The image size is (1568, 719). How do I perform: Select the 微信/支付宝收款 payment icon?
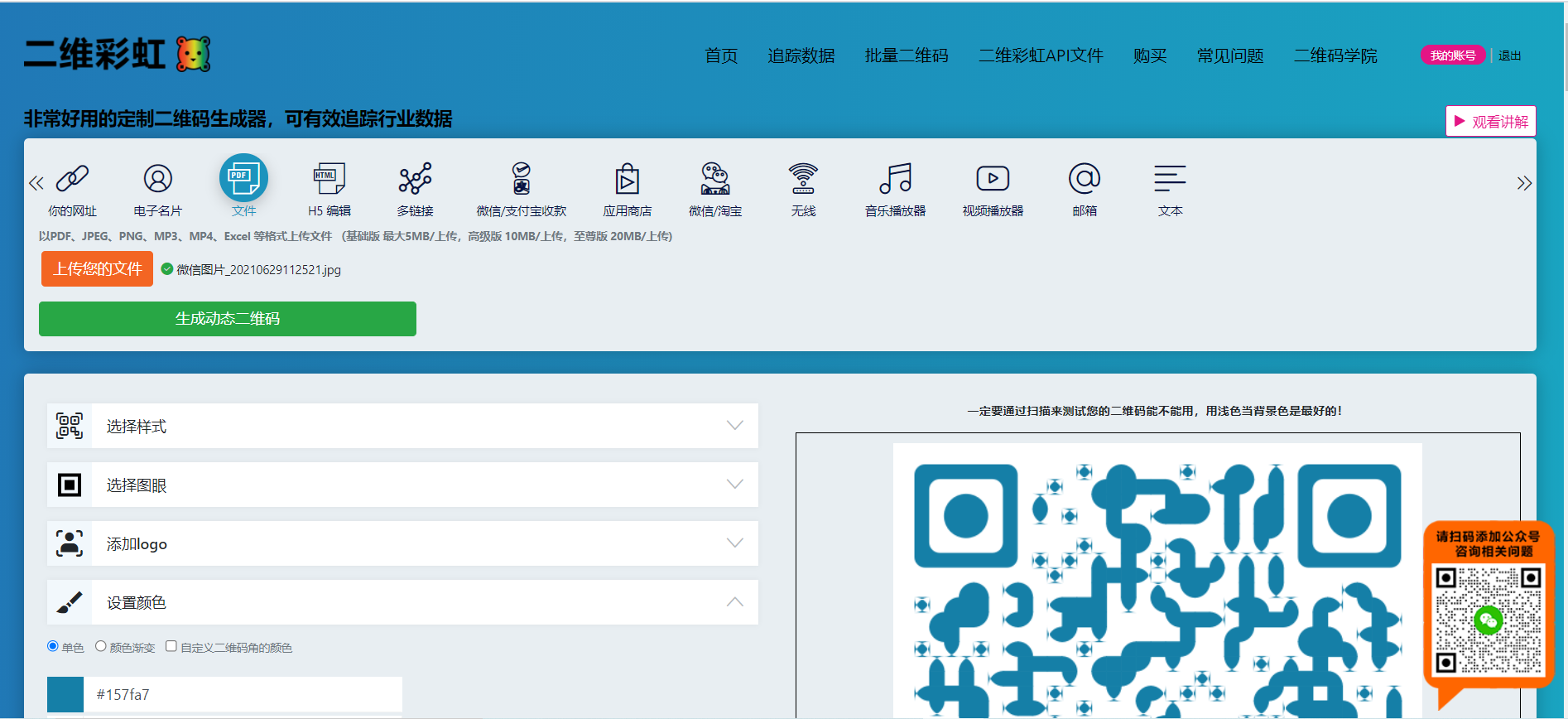[522, 178]
